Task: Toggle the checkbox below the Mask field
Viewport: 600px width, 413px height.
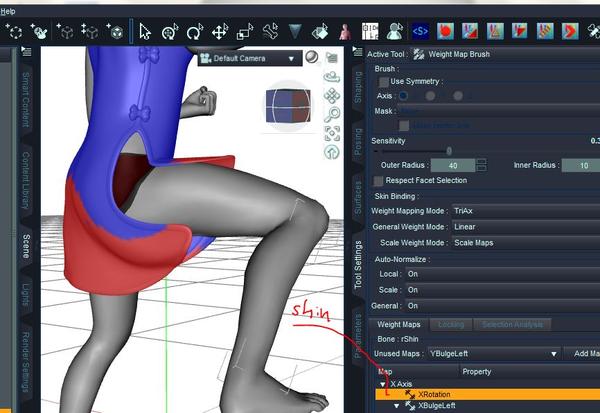Action: pos(404,126)
